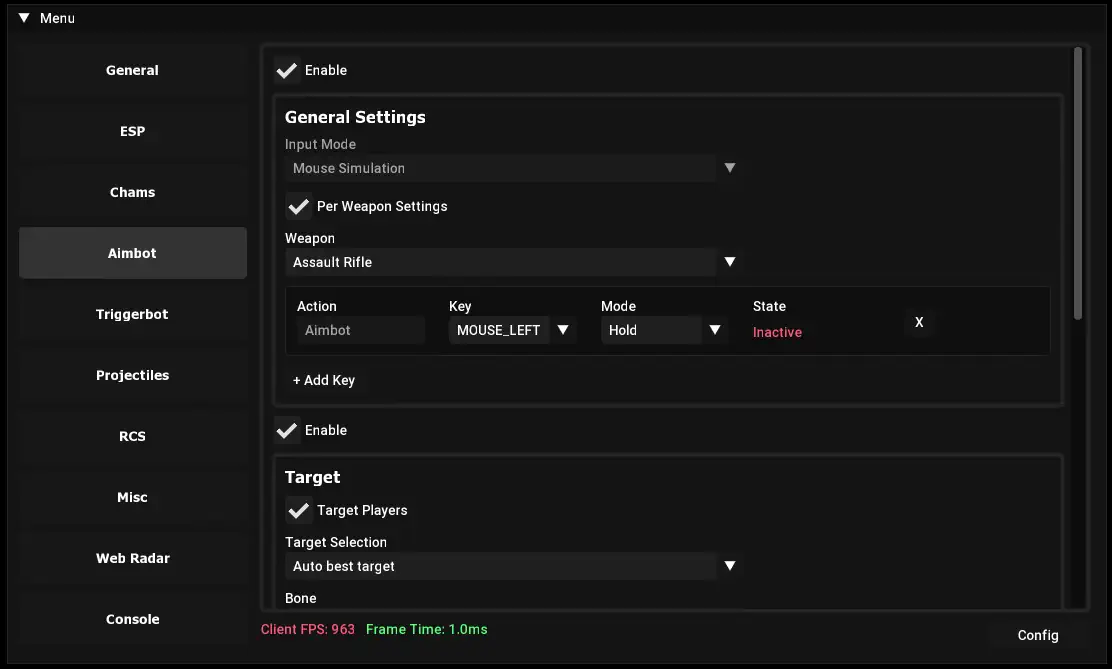The height and width of the screenshot is (669, 1112).
Task: Open the Misc tab
Action: pyautogui.click(x=133, y=497)
